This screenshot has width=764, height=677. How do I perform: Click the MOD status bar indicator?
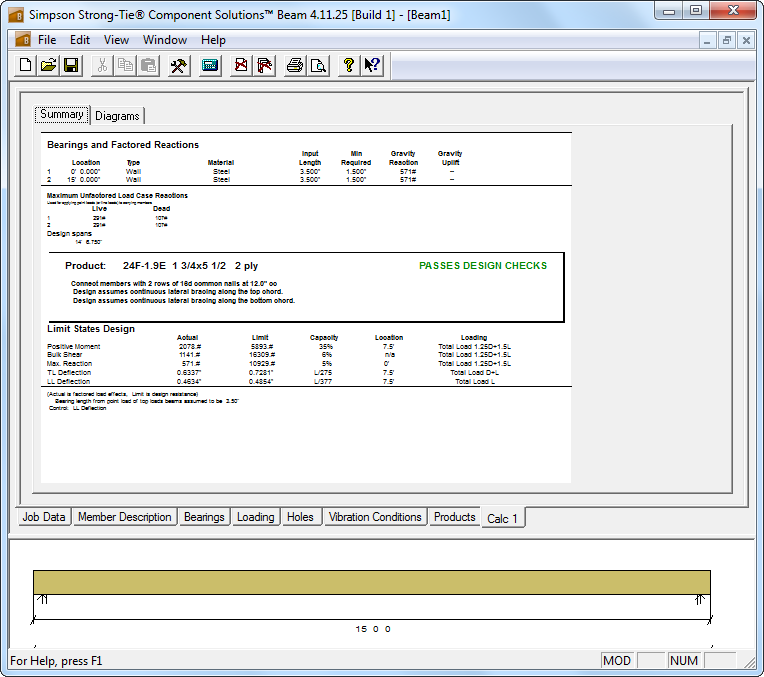click(617, 661)
